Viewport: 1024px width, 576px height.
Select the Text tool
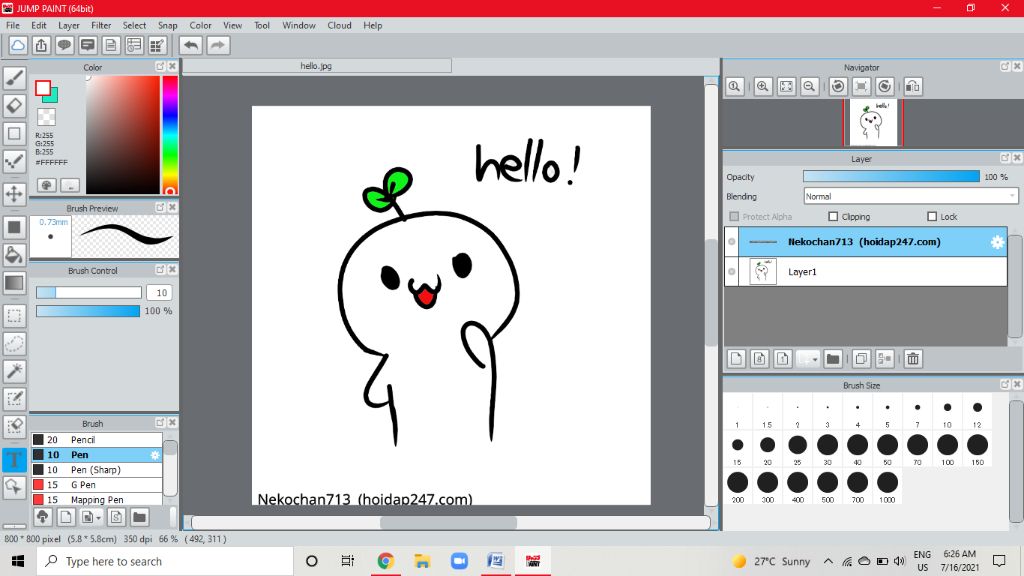(14, 459)
